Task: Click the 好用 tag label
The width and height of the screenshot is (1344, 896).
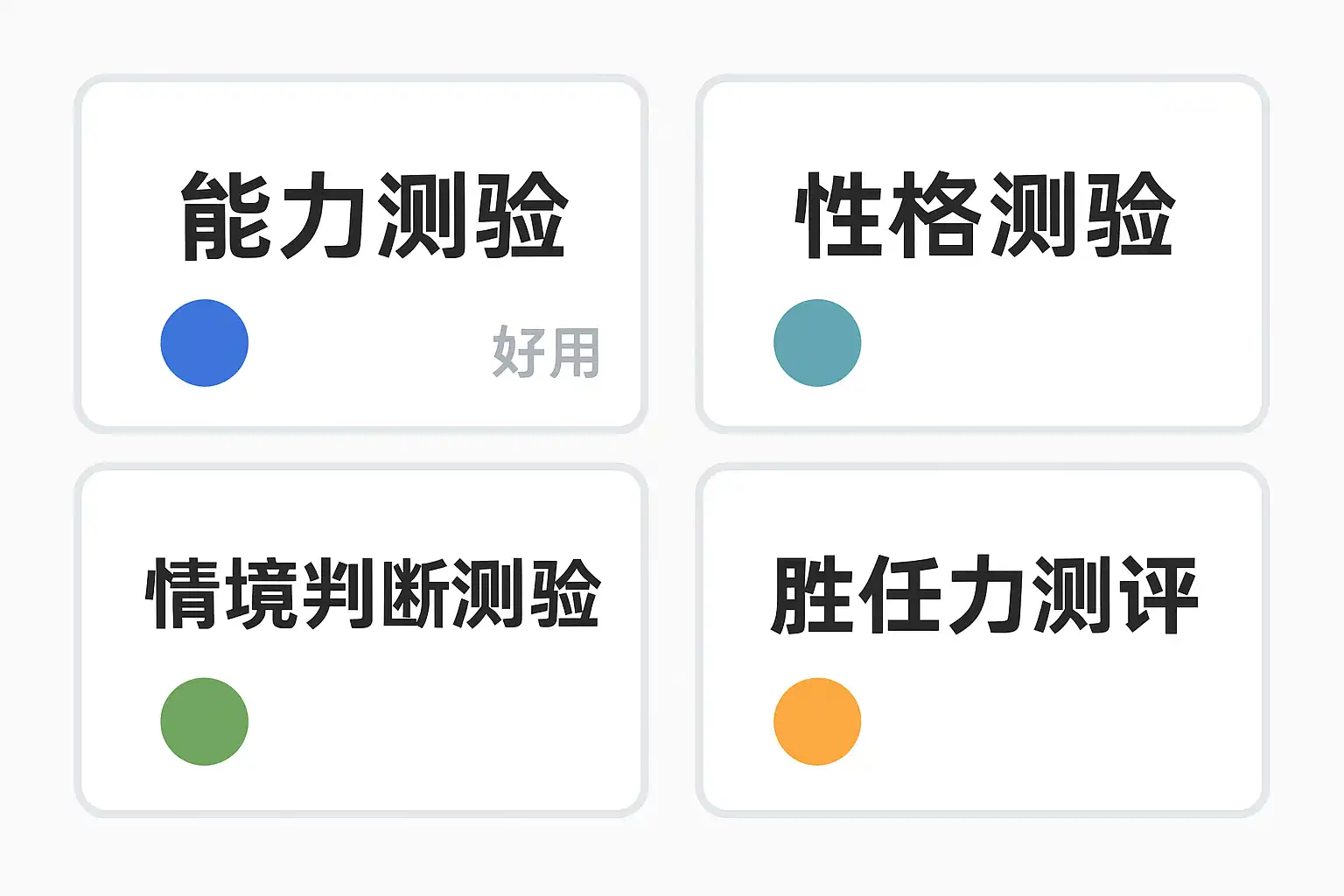Action: point(546,352)
